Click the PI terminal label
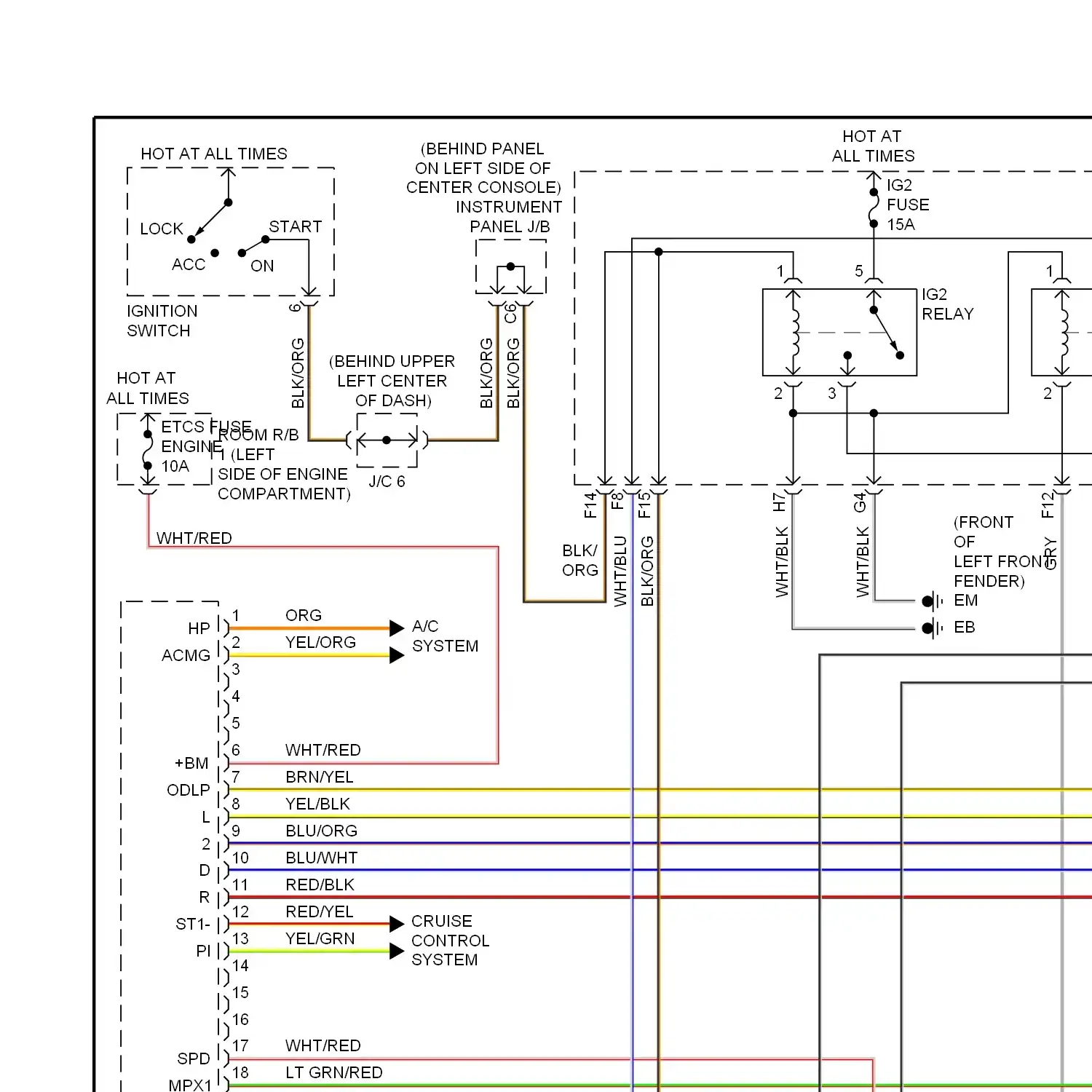 203,951
